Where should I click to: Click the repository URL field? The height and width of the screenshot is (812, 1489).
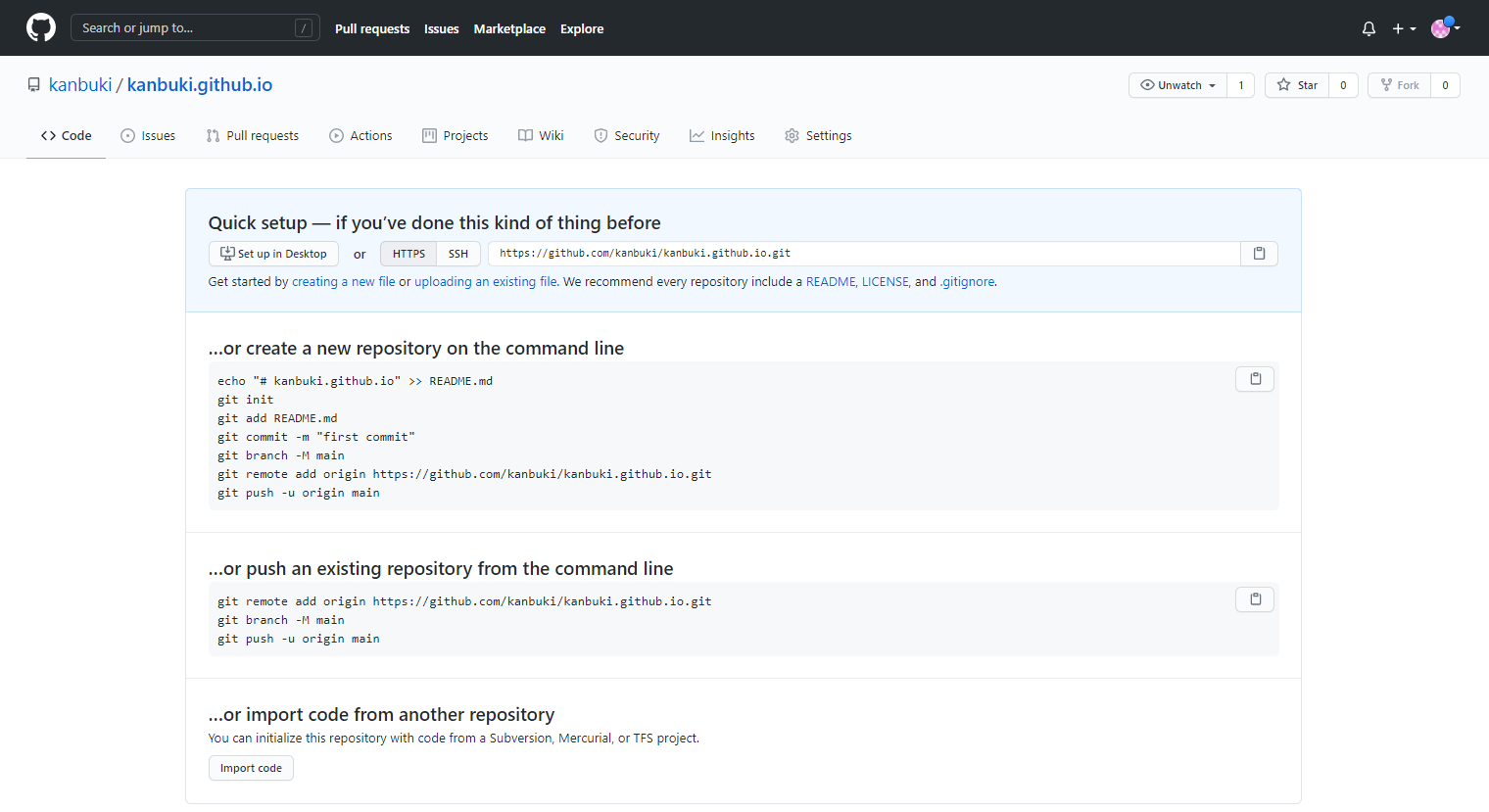click(x=864, y=254)
